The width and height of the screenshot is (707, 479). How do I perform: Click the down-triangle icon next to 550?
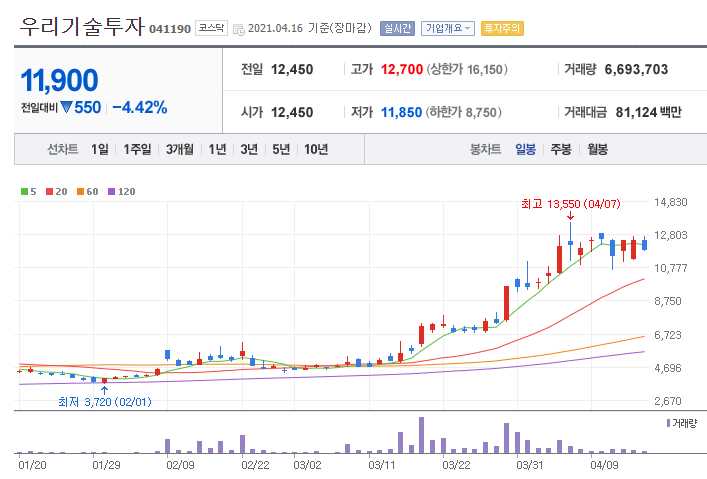coord(66,107)
